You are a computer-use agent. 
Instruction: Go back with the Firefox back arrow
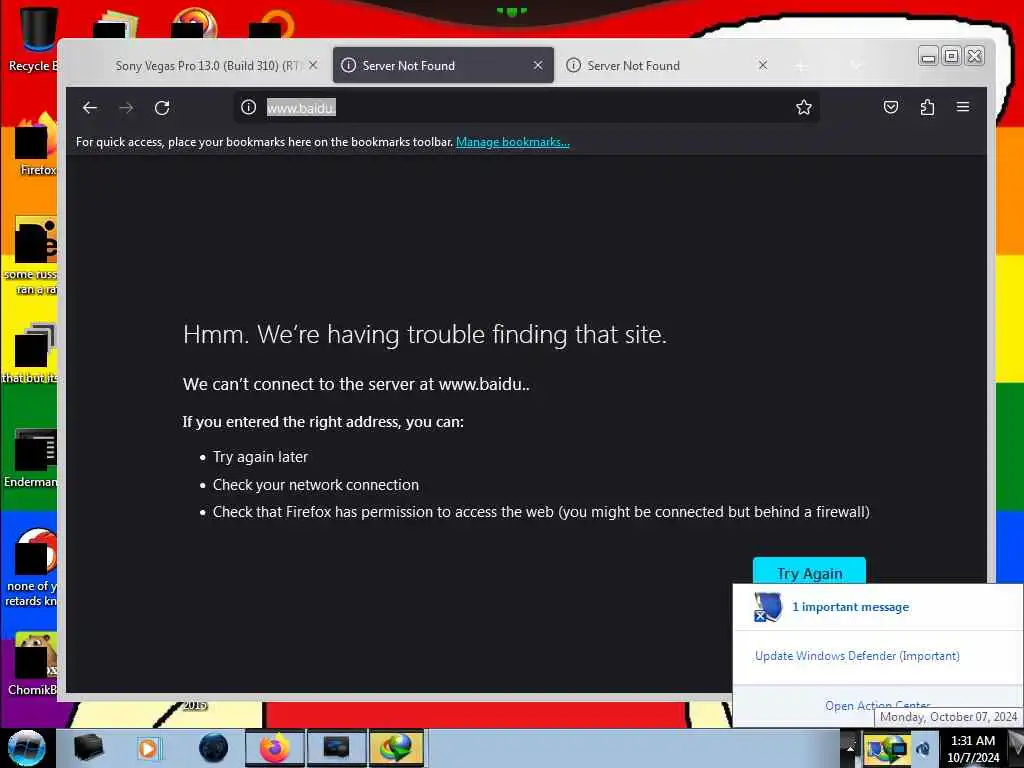(x=90, y=108)
